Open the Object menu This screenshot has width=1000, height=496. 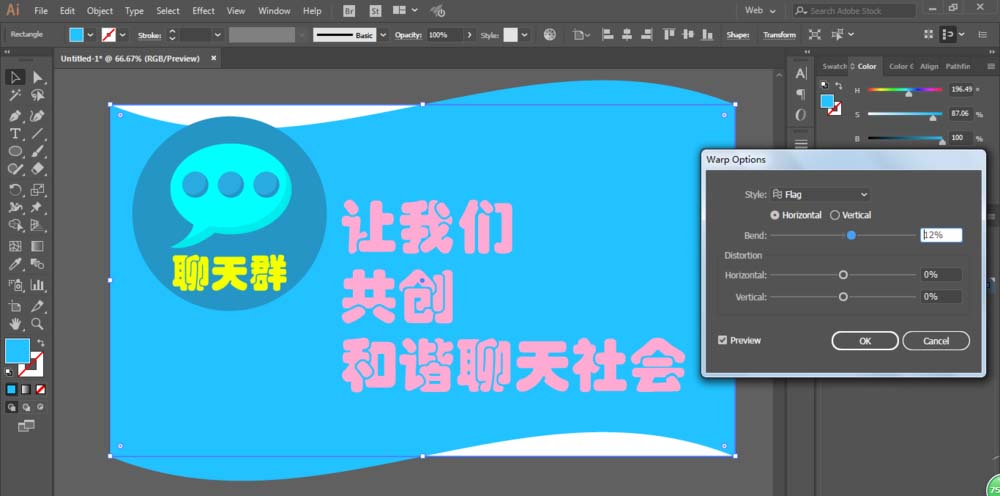[99, 11]
